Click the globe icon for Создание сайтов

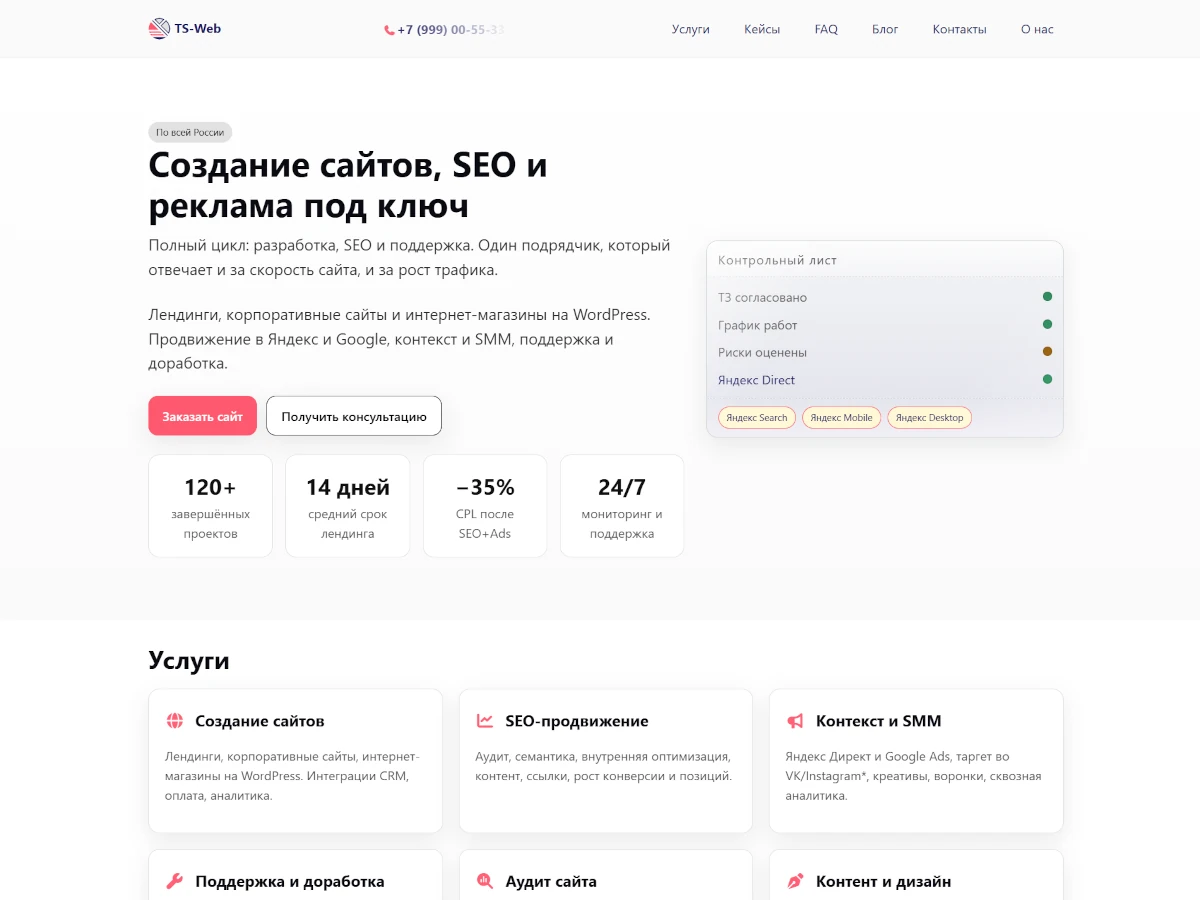pos(175,721)
